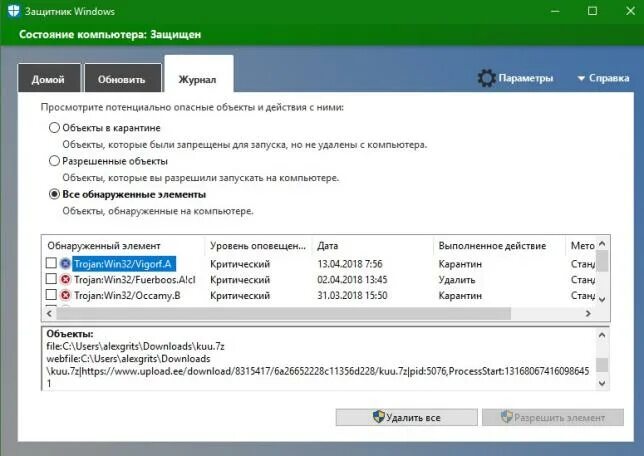Screen dimensions: 644x456
Task: Switch to the Обновить tab
Action: click(122, 78)
